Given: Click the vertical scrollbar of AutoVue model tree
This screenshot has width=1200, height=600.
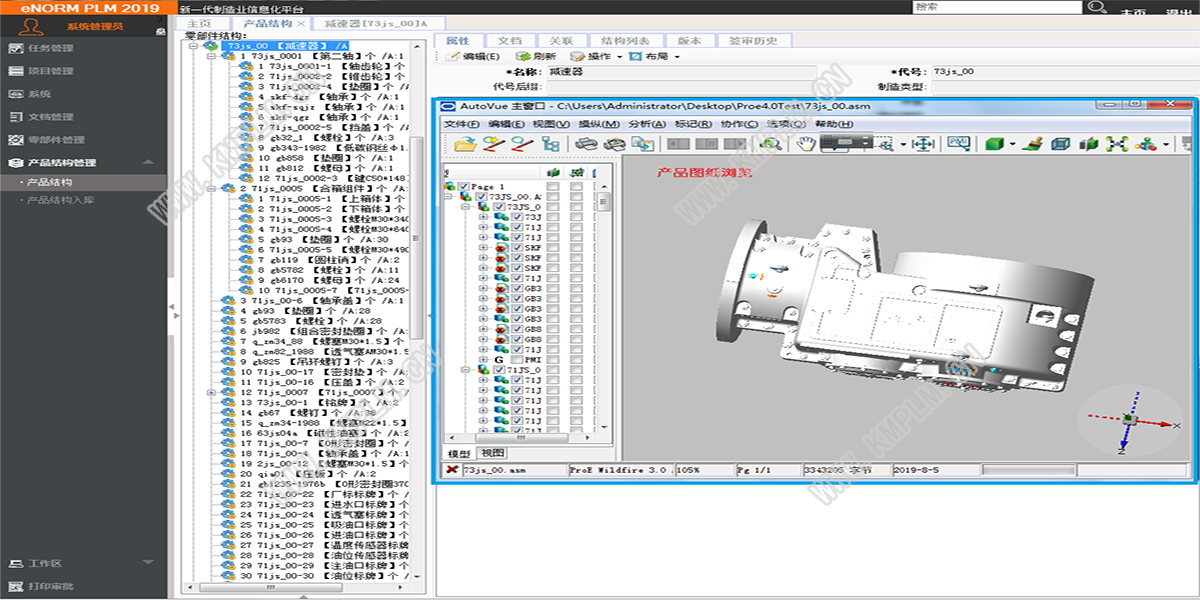Looking at the screenshot, I should pyautogui.click(x=604, y=203).
